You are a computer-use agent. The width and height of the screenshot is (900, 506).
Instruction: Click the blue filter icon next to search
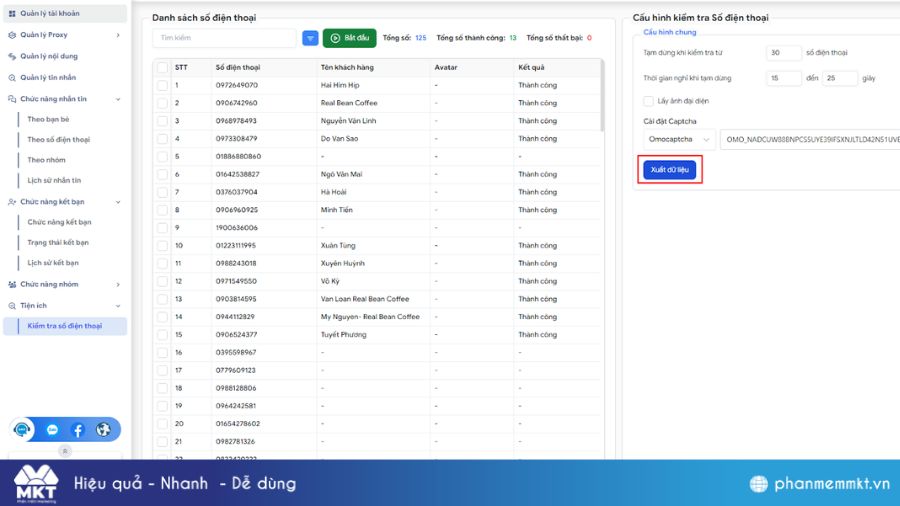[310, 38]
